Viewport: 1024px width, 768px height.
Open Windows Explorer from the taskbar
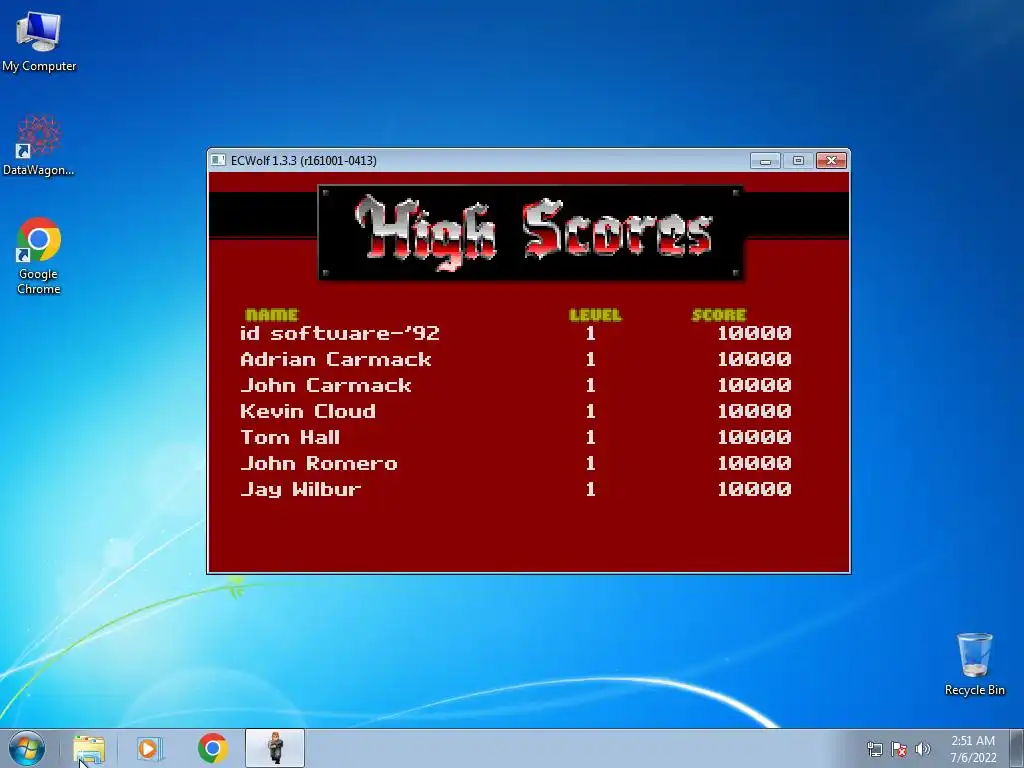pos(89,748)
